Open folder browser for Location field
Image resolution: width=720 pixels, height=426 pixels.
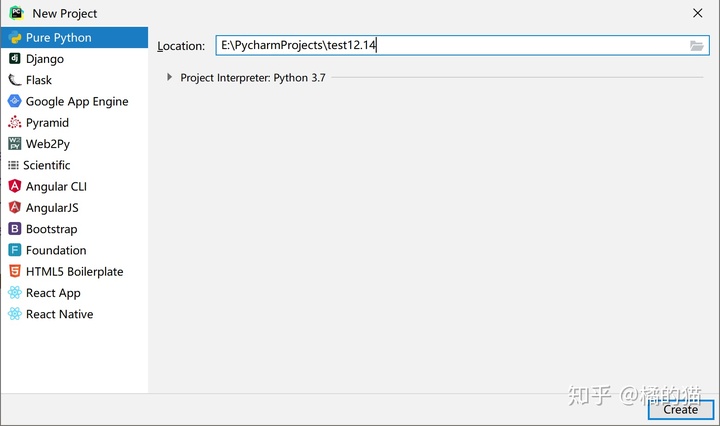(697, 46)
